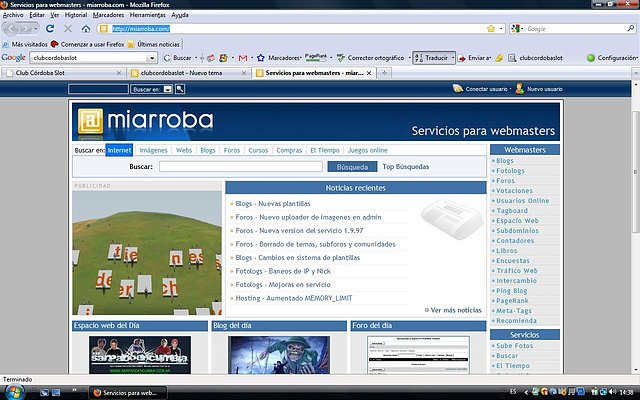
Task: Open the Marcadores menu in menu bar
Action: tap(108, 15)
